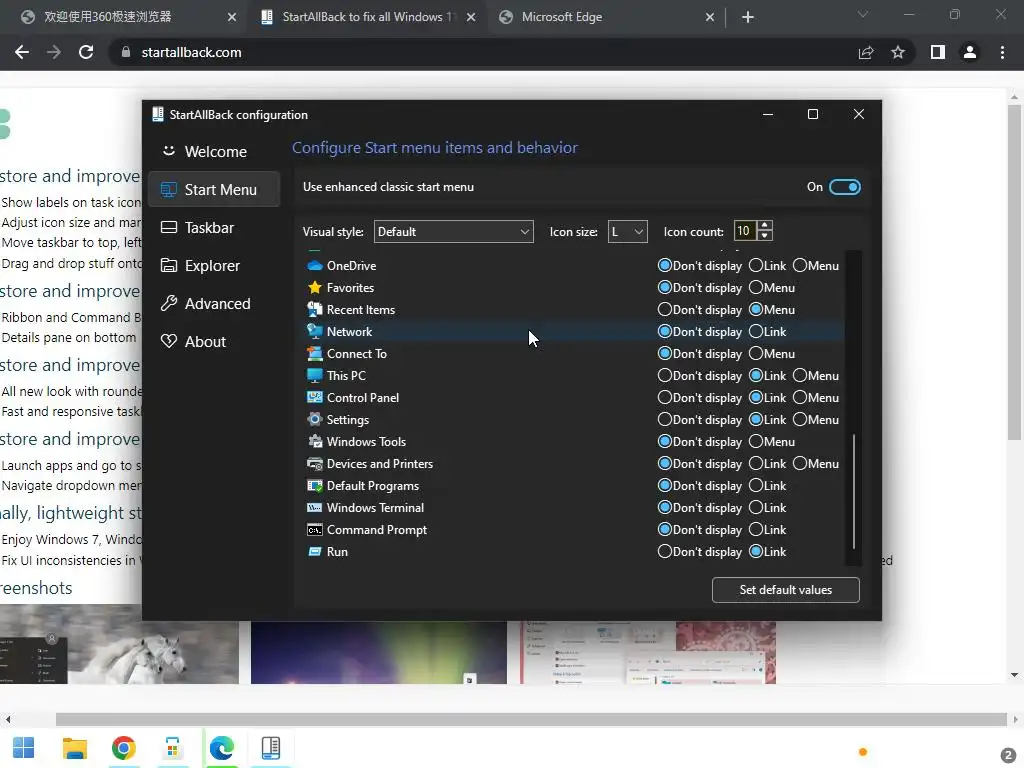Close the StartAllBack browser tab
1024x768 pixels.
point(471,18)
